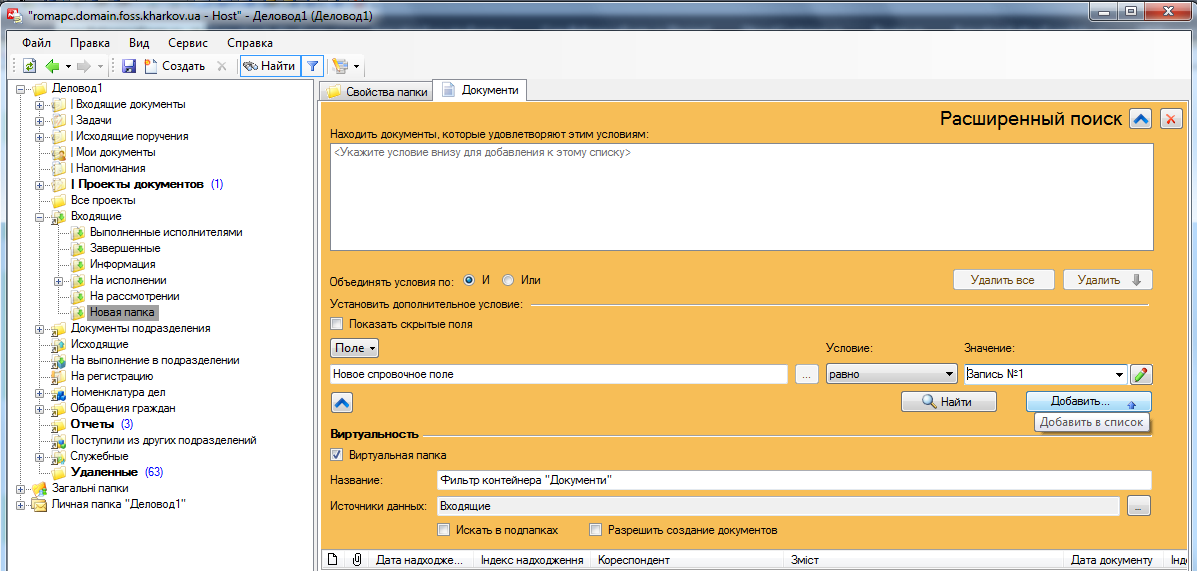
Task: Enable Искать в подпапках checkbox
Action: point(444,530)
